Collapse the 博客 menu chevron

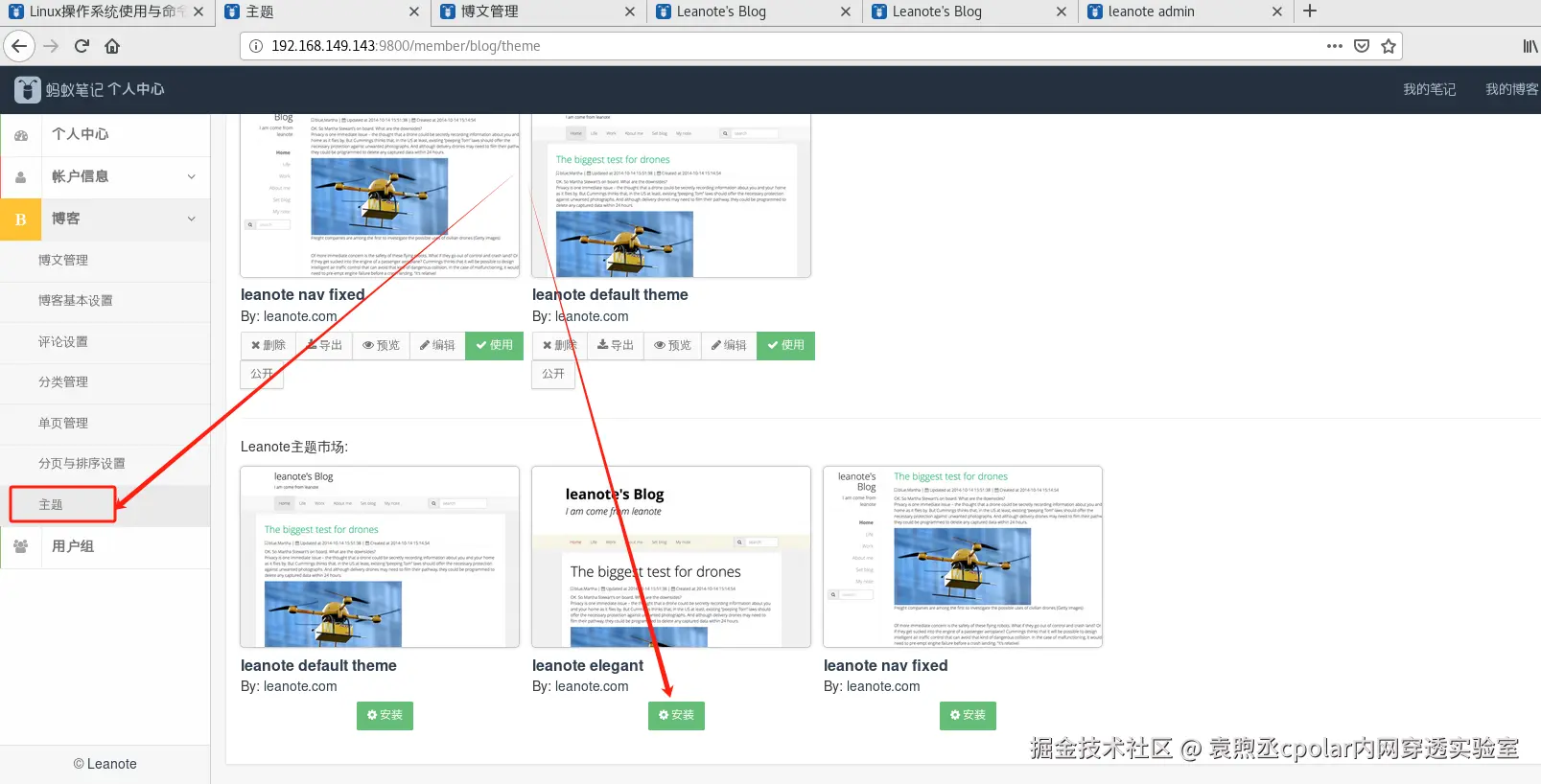click(192, 219)
